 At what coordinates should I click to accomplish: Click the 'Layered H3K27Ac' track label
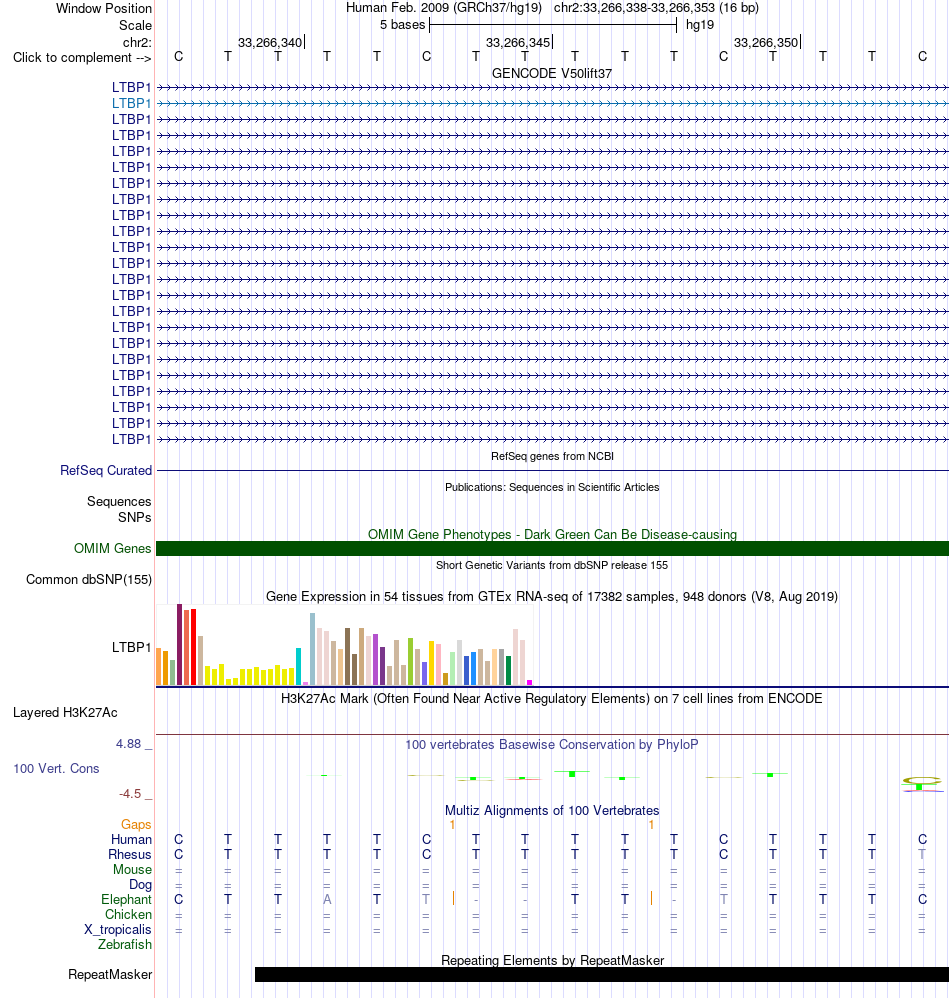[65, 713]
